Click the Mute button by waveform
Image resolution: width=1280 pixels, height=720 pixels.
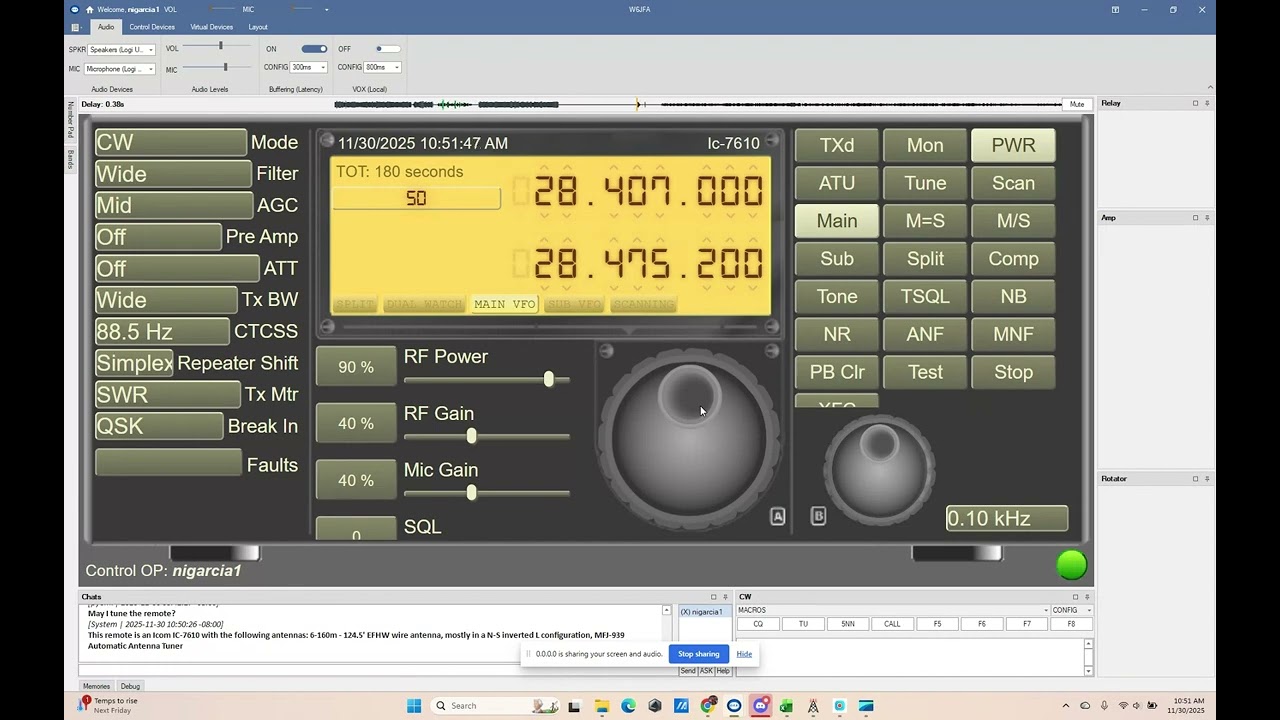1077,104
